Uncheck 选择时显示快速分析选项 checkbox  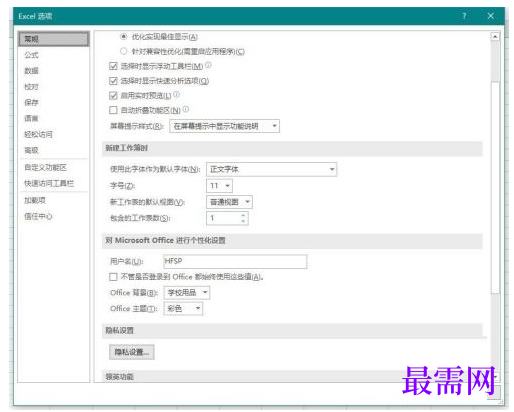(x=113, y=81)
